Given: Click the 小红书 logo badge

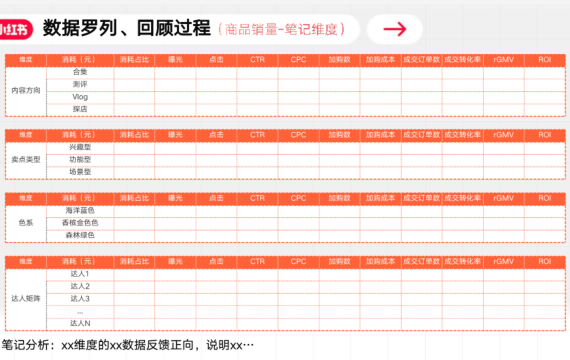Looking at the screenshot, I should point(16,29).
